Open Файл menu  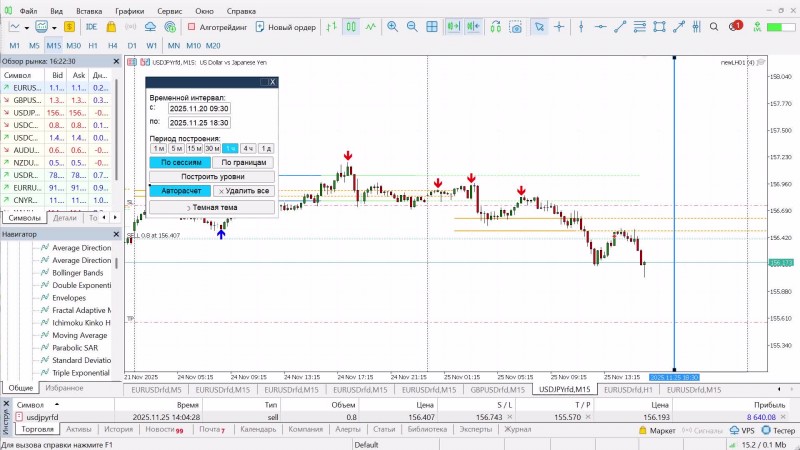click(x=29, y=11)
